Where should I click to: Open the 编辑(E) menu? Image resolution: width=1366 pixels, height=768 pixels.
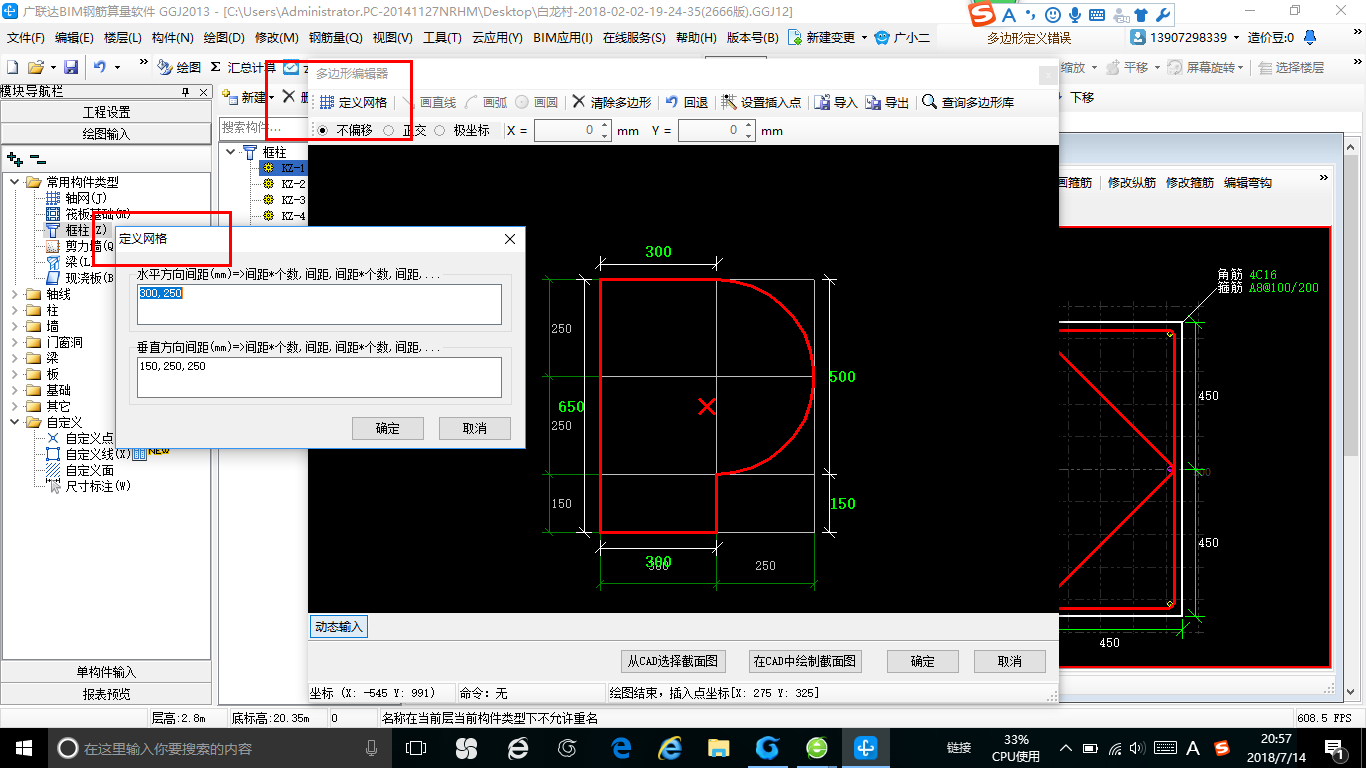pyautogui.click(x=74, y=38)
